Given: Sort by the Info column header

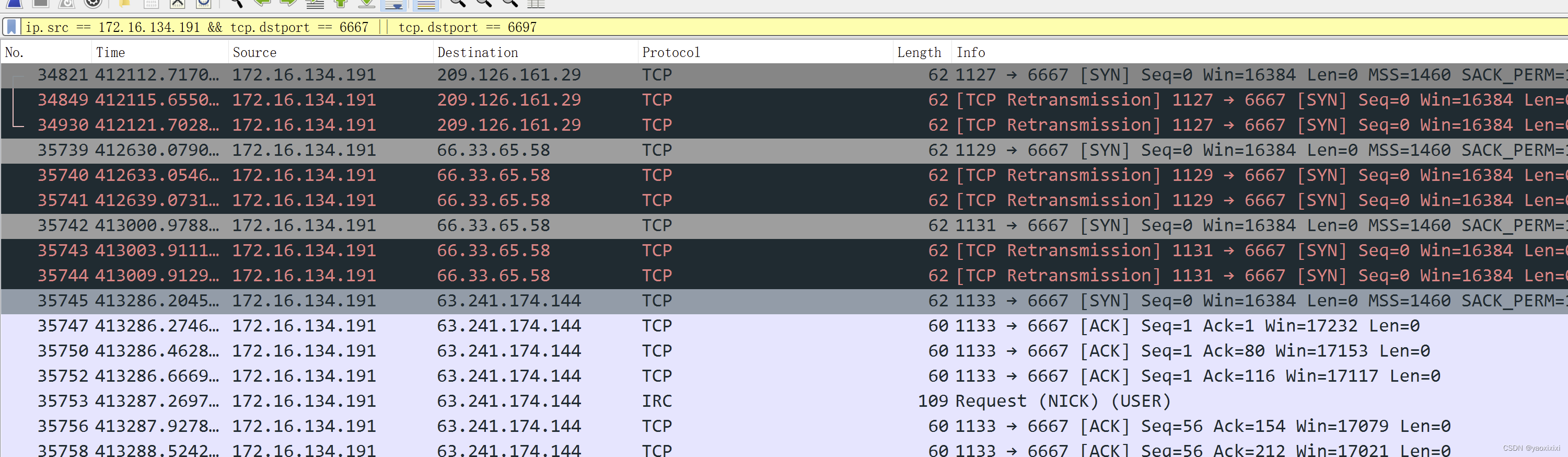Looking at the screenshot, I should 1260,52.
